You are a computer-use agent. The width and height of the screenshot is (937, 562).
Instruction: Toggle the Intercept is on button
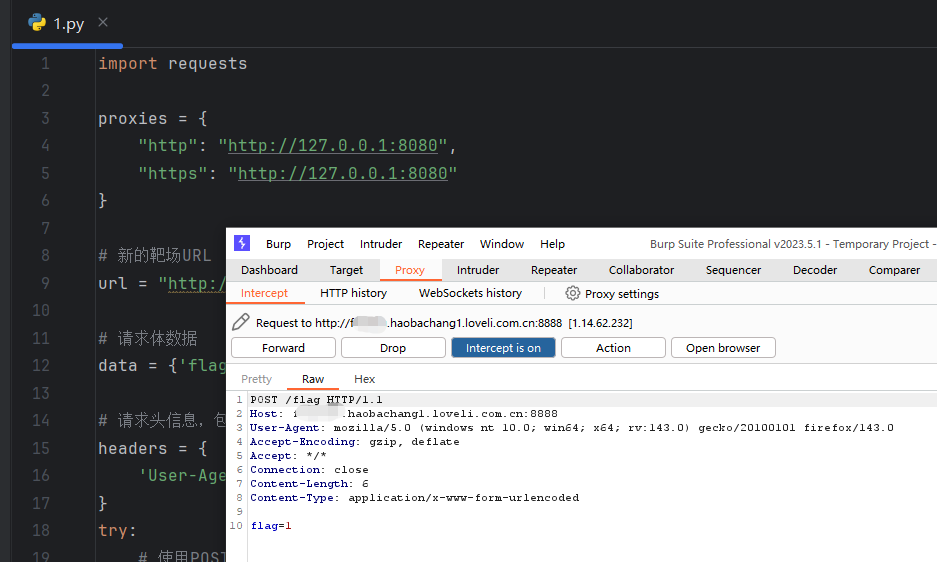(x=503, y=348)
